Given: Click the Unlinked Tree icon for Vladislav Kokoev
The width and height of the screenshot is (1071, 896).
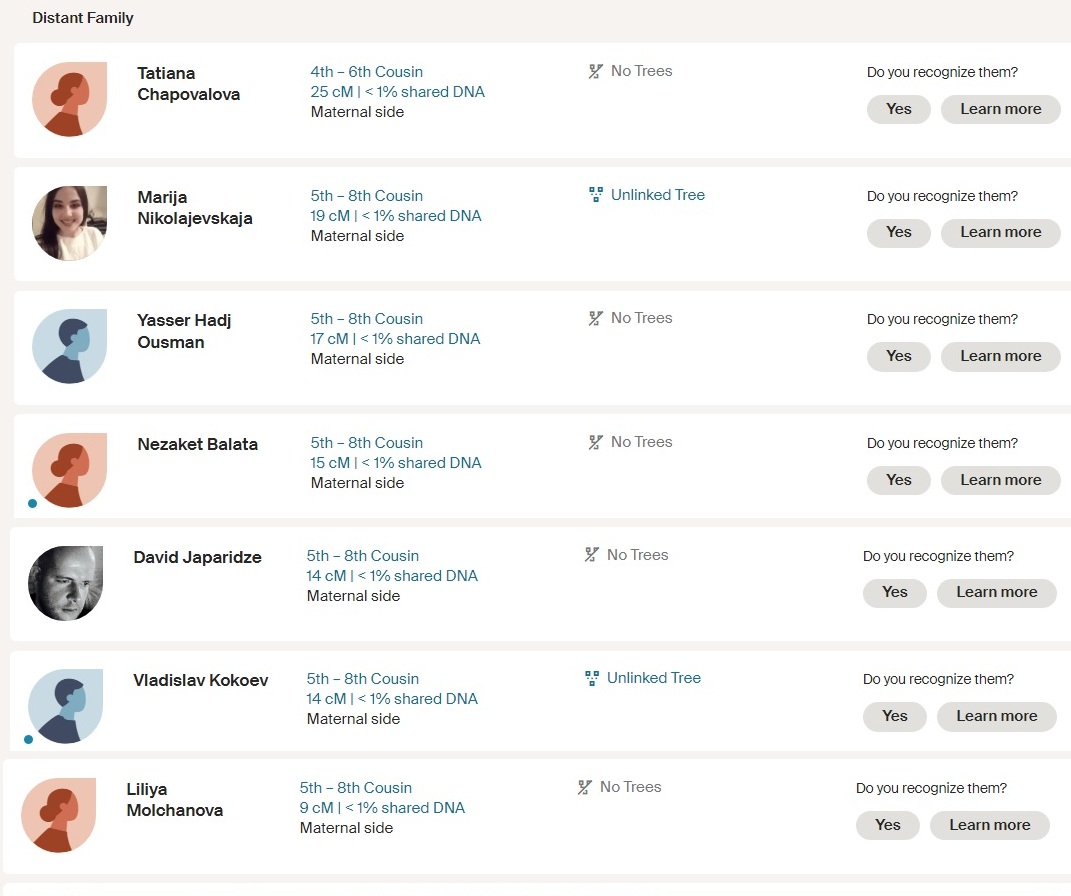Looking at the screenshot, I should [593, 678].
